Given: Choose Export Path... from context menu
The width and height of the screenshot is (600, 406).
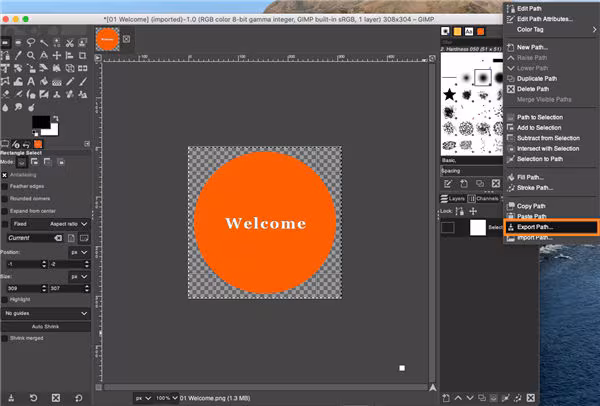Looking at the screenshot, I should [550, 227].
